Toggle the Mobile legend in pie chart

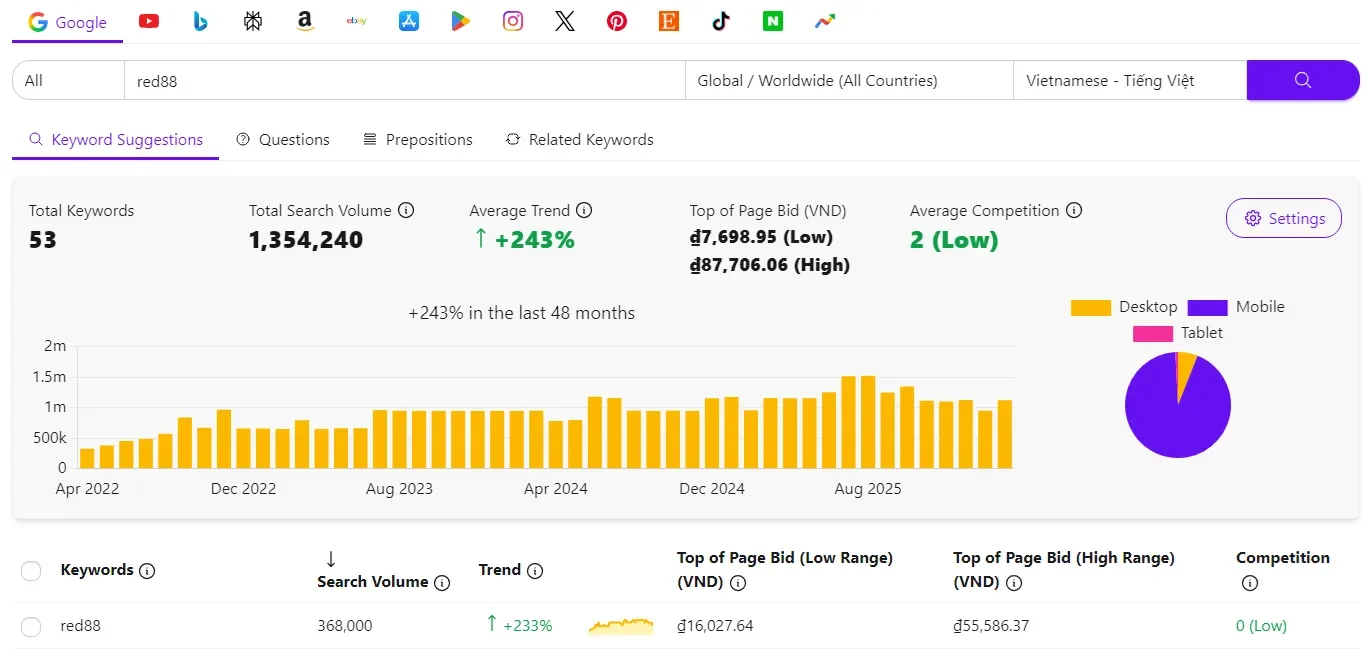tap(1236, 307)
